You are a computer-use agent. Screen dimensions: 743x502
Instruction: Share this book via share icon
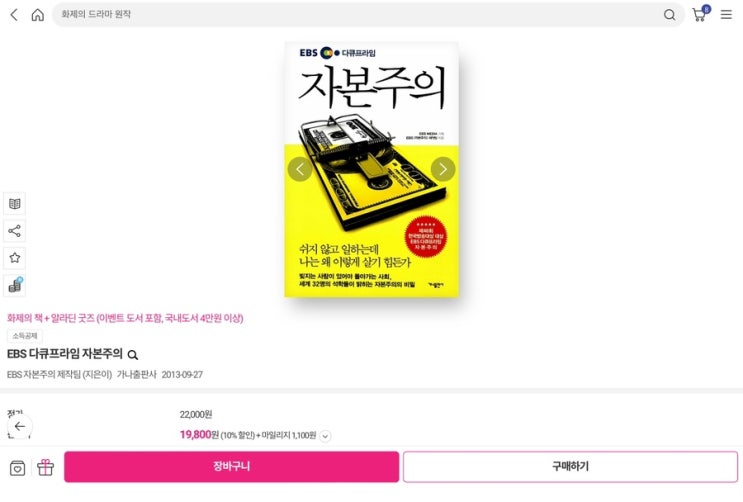point(15,231)
